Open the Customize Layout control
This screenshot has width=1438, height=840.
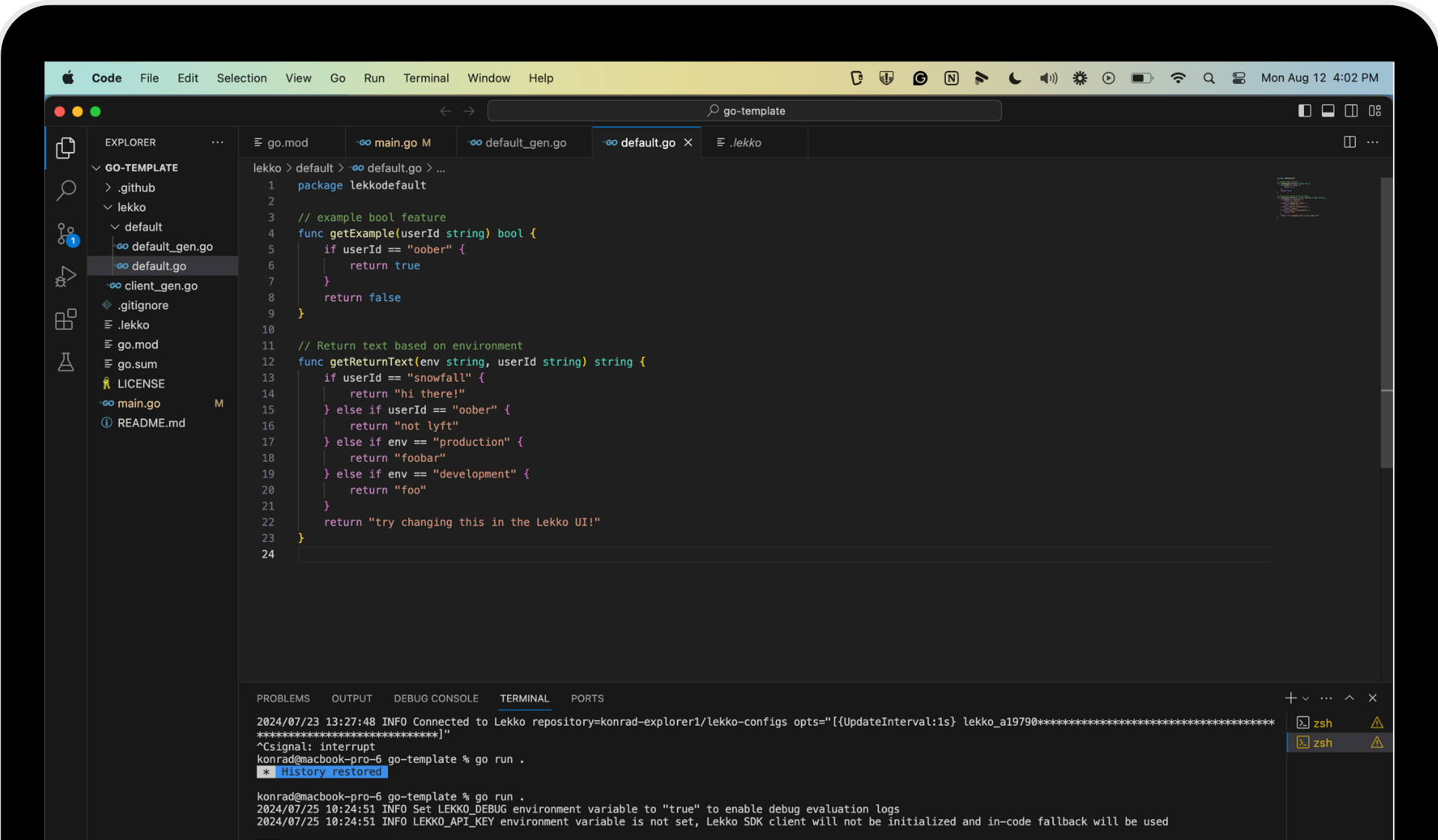click(x=1375, y=111)
